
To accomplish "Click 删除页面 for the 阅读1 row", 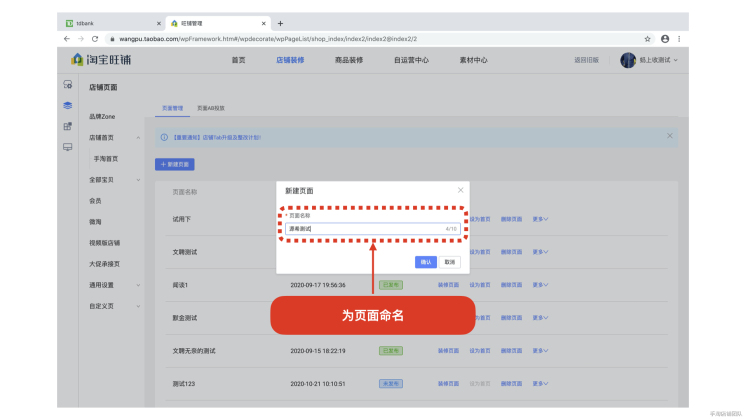I will [x=511, y=285].
